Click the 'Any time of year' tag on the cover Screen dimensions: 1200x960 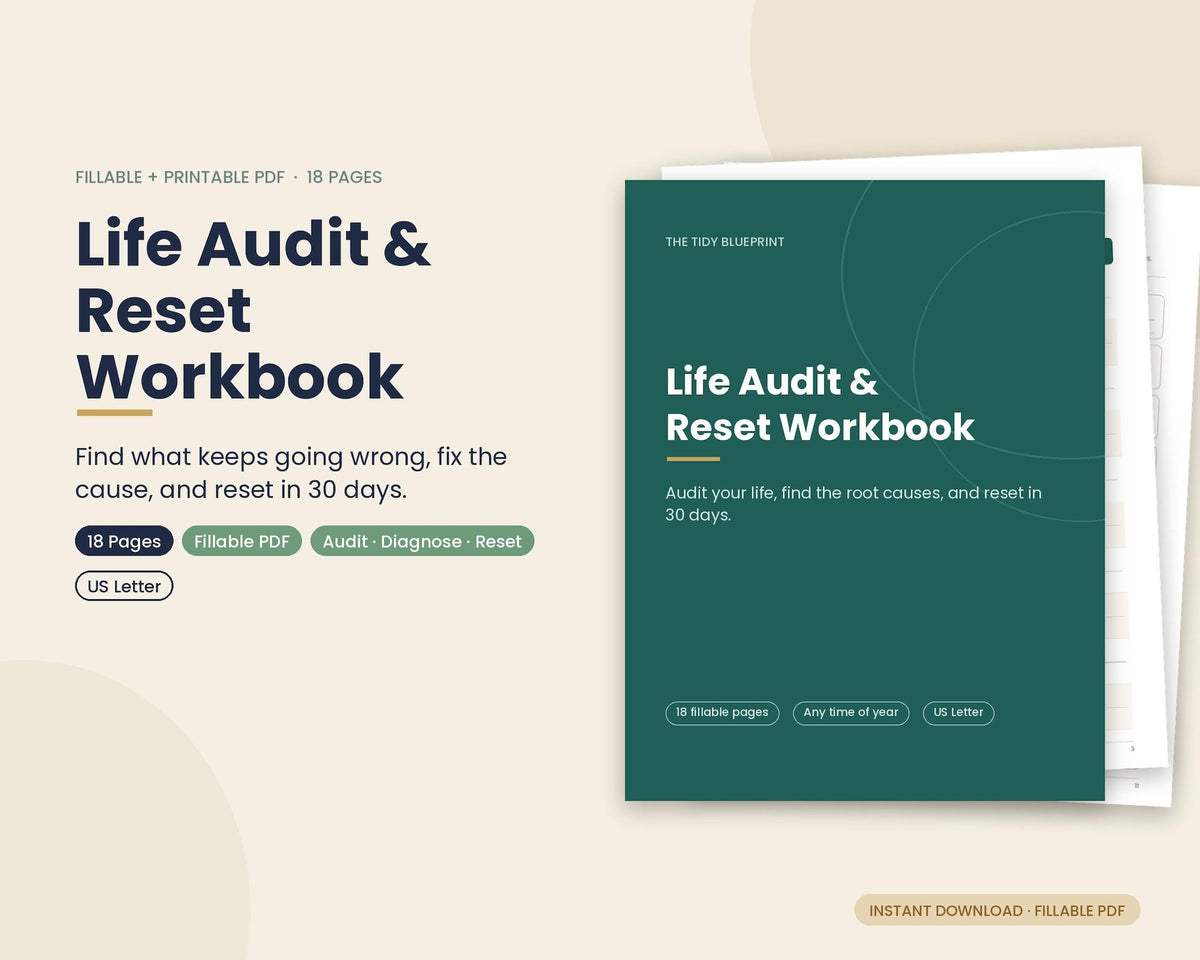[x=851, y=713]
